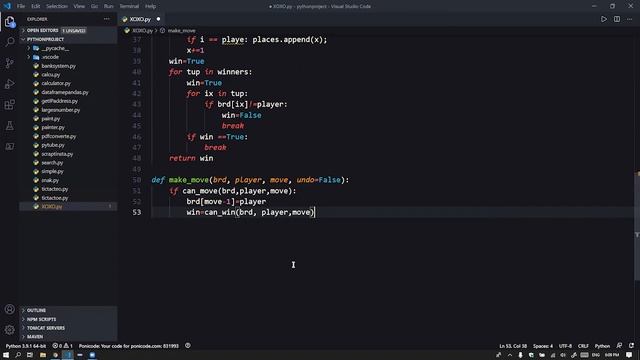Open Windows Start menu
The height and width of the screenshot is (360, 640).
[x=6, y=355]
